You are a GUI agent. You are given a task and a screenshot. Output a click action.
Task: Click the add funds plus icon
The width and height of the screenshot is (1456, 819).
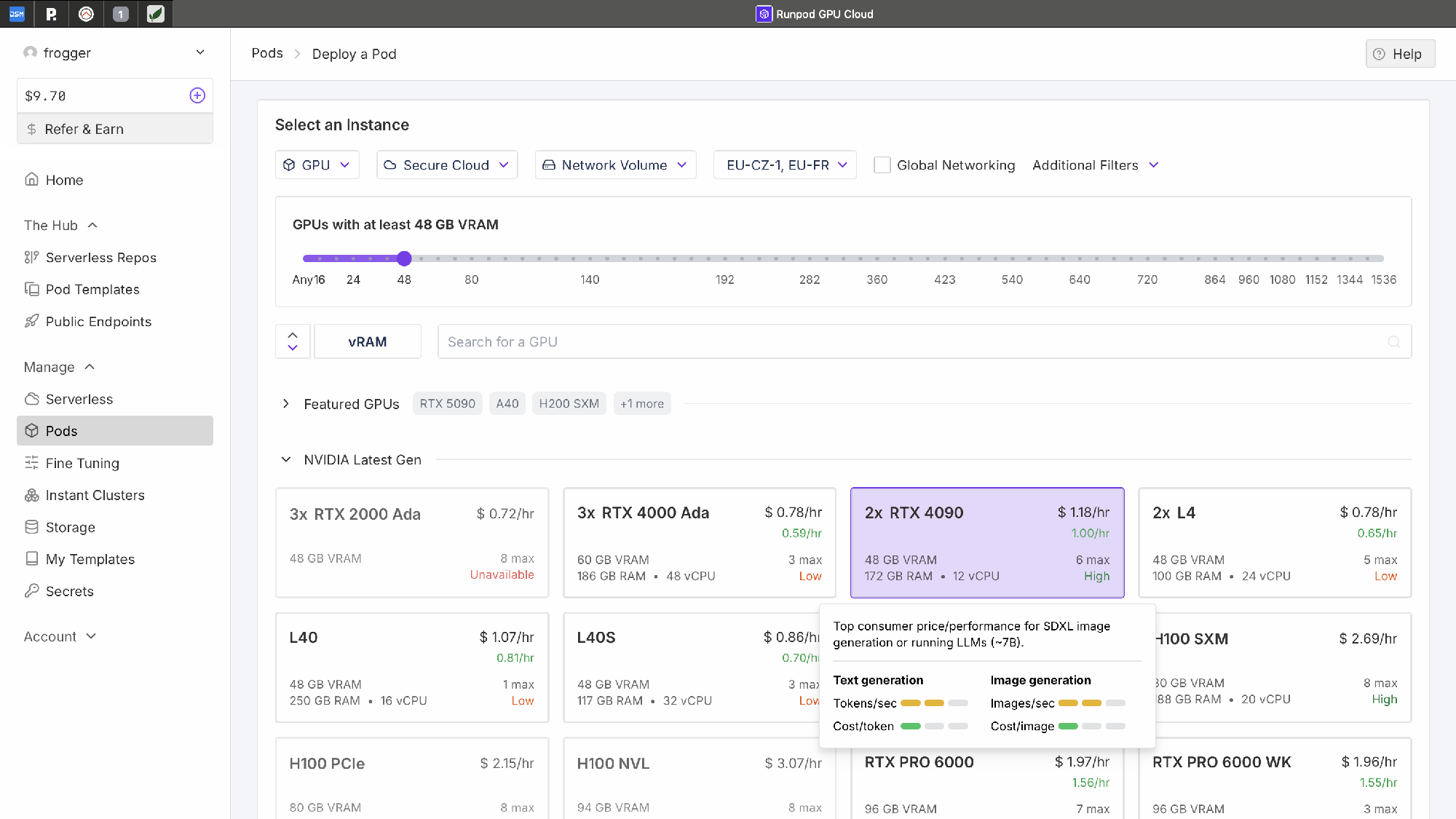click(197, 95)
